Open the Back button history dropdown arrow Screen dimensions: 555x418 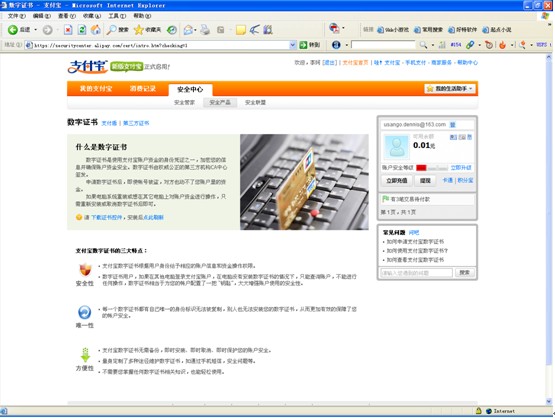pyautogui.click(x=35, y=30)
